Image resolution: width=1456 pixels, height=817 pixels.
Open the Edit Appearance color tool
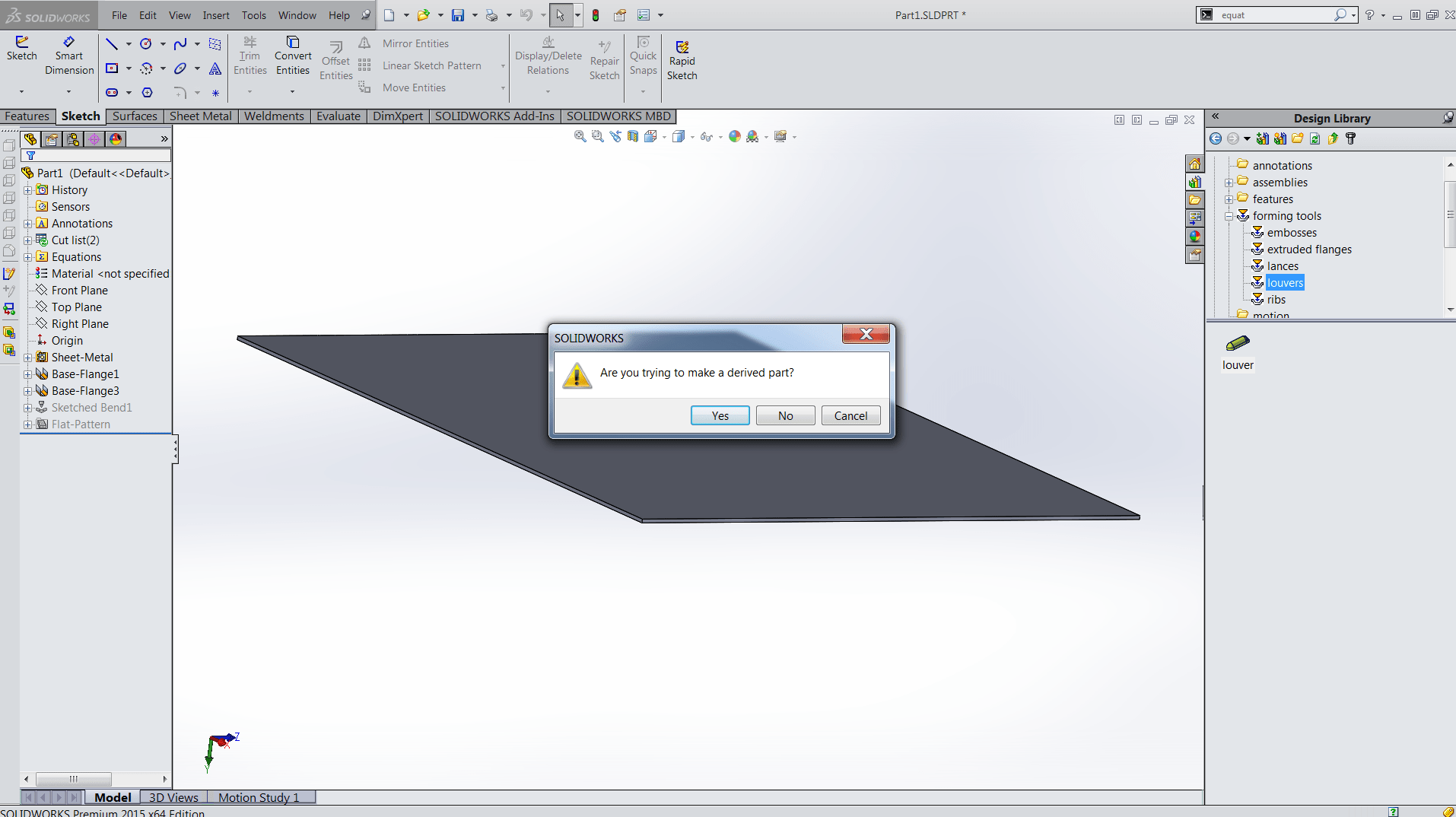click(x=734, y=136)
